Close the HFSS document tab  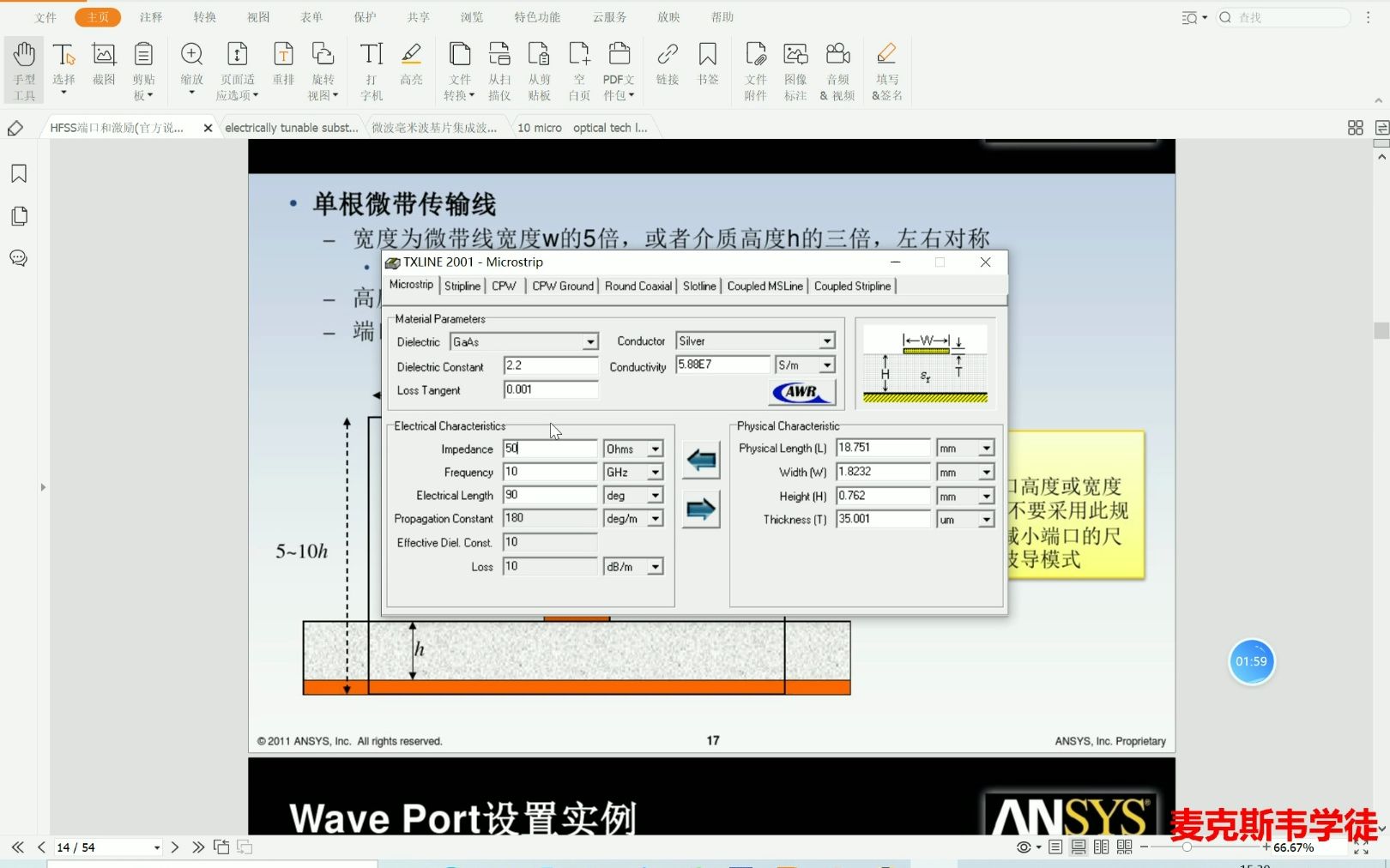coord(208,128)
